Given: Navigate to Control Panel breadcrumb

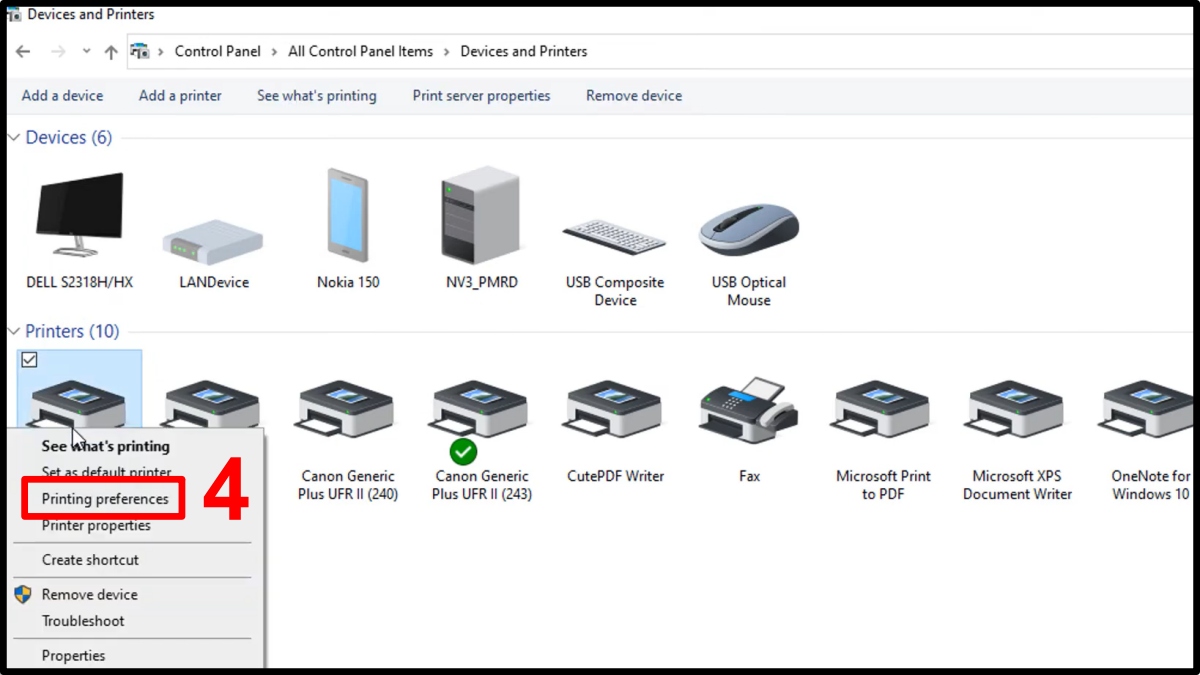Looking at the screenshot, I should point(217,52).
